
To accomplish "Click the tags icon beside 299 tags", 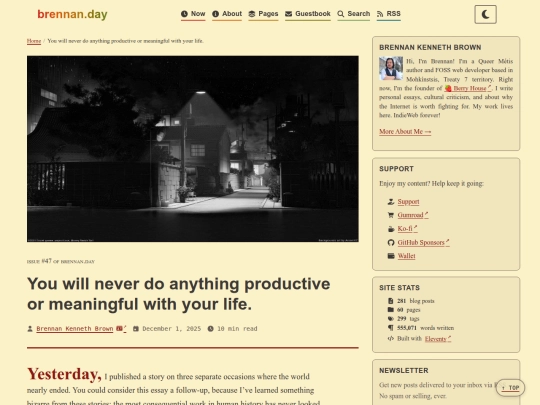I will point(391,319).
